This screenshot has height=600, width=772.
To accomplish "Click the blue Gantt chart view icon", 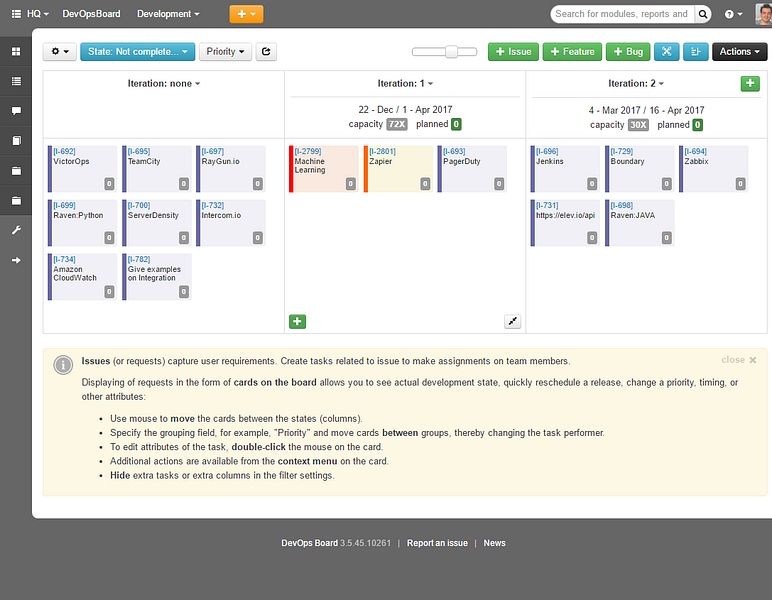I will [695, 52].
